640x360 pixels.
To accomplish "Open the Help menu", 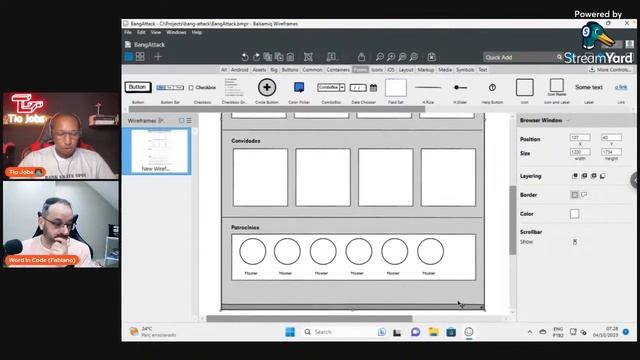I will [197, 32].
